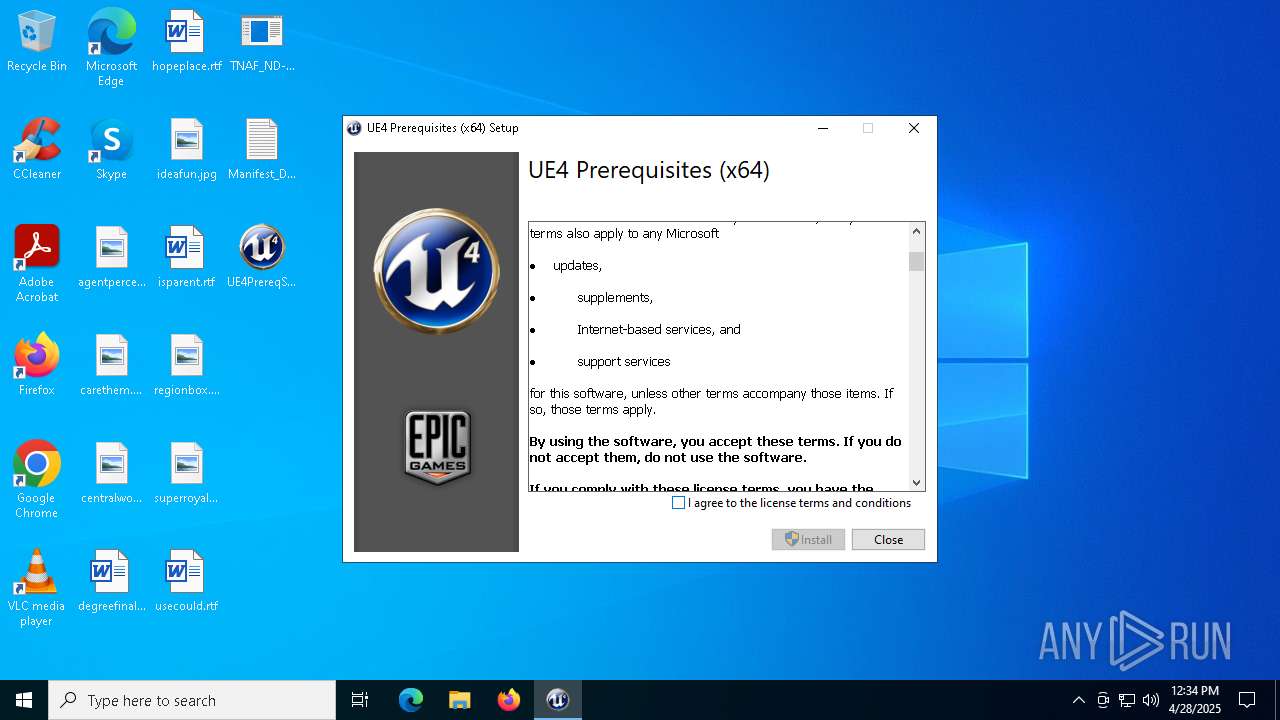
Task: Launch Microsoft Edge from the desktop
Action: tap(111, 48)
